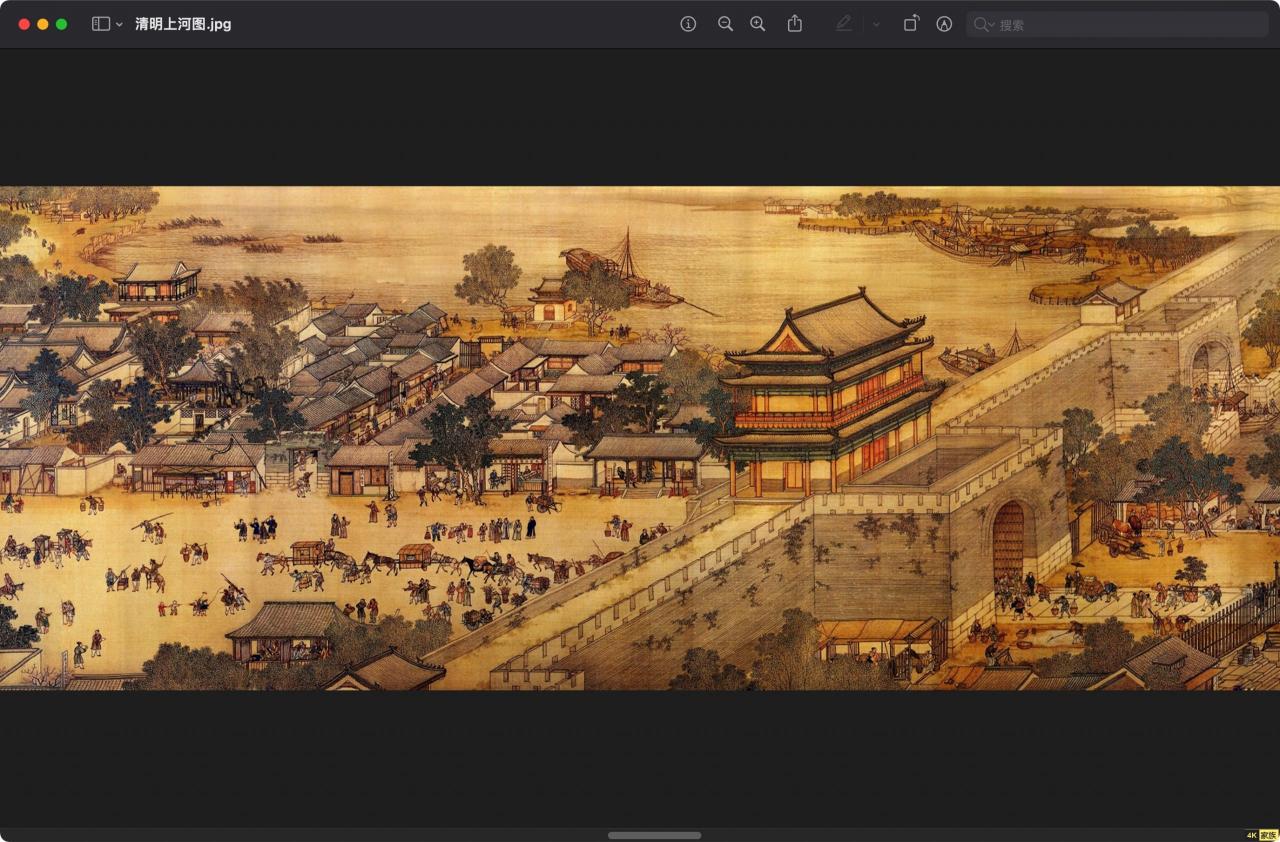Open the search scope dropdown in search field
The height and width of the screenshot is (842, 1280).
tap(990, 23)
